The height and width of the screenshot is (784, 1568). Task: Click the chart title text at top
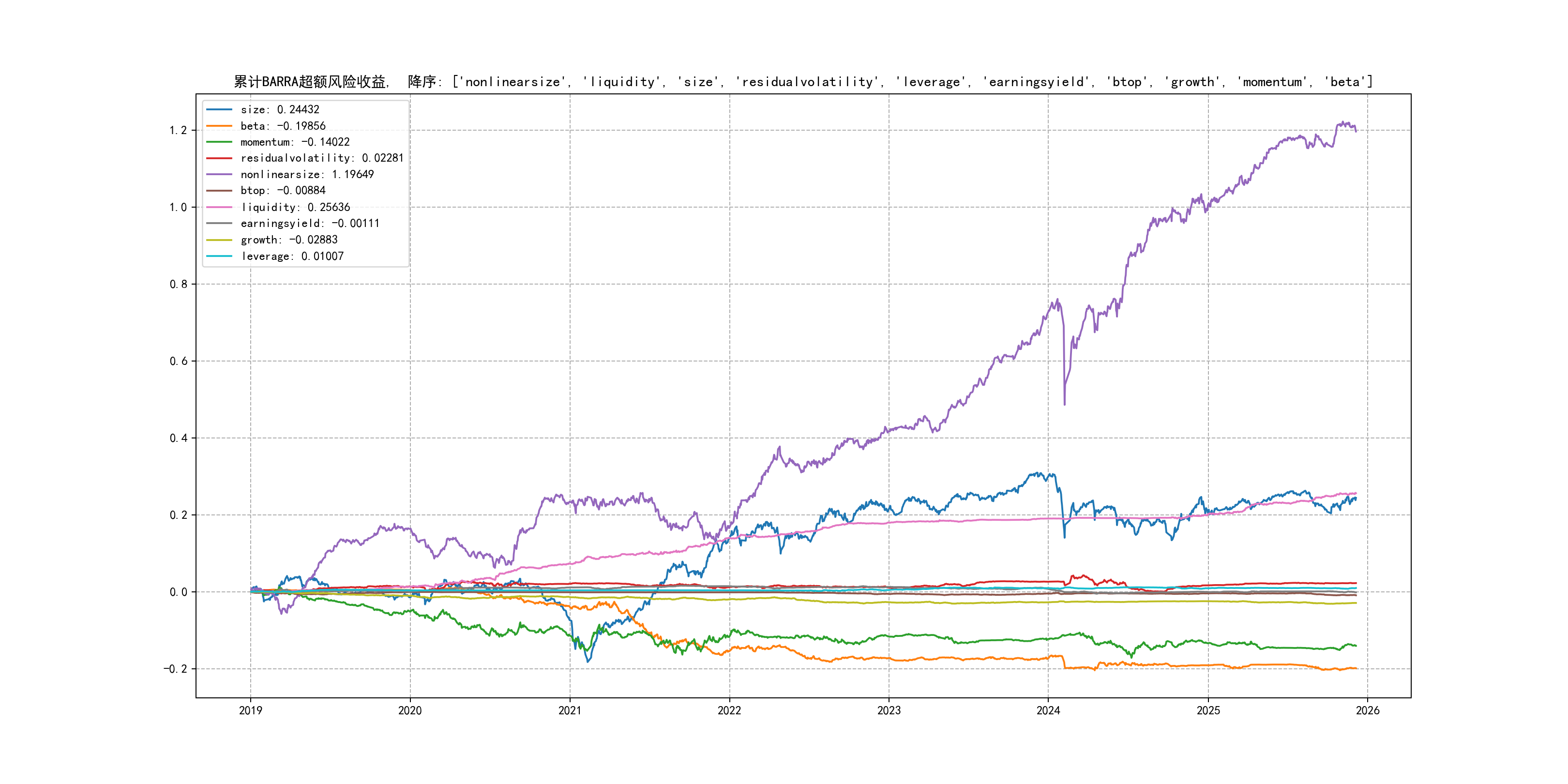coord(803,82)
